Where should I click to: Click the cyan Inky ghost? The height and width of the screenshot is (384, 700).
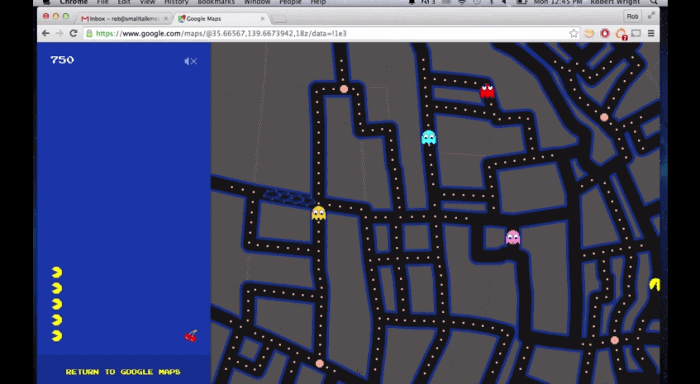point(429,138)
